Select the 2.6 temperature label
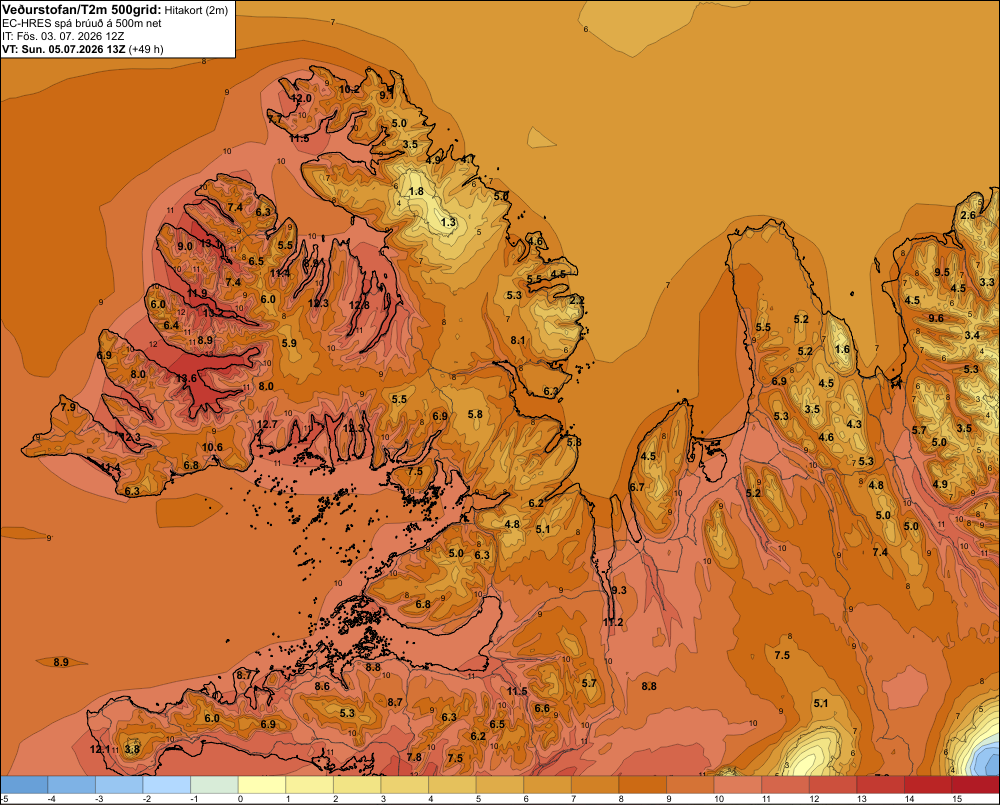 [x=968, y=215]
